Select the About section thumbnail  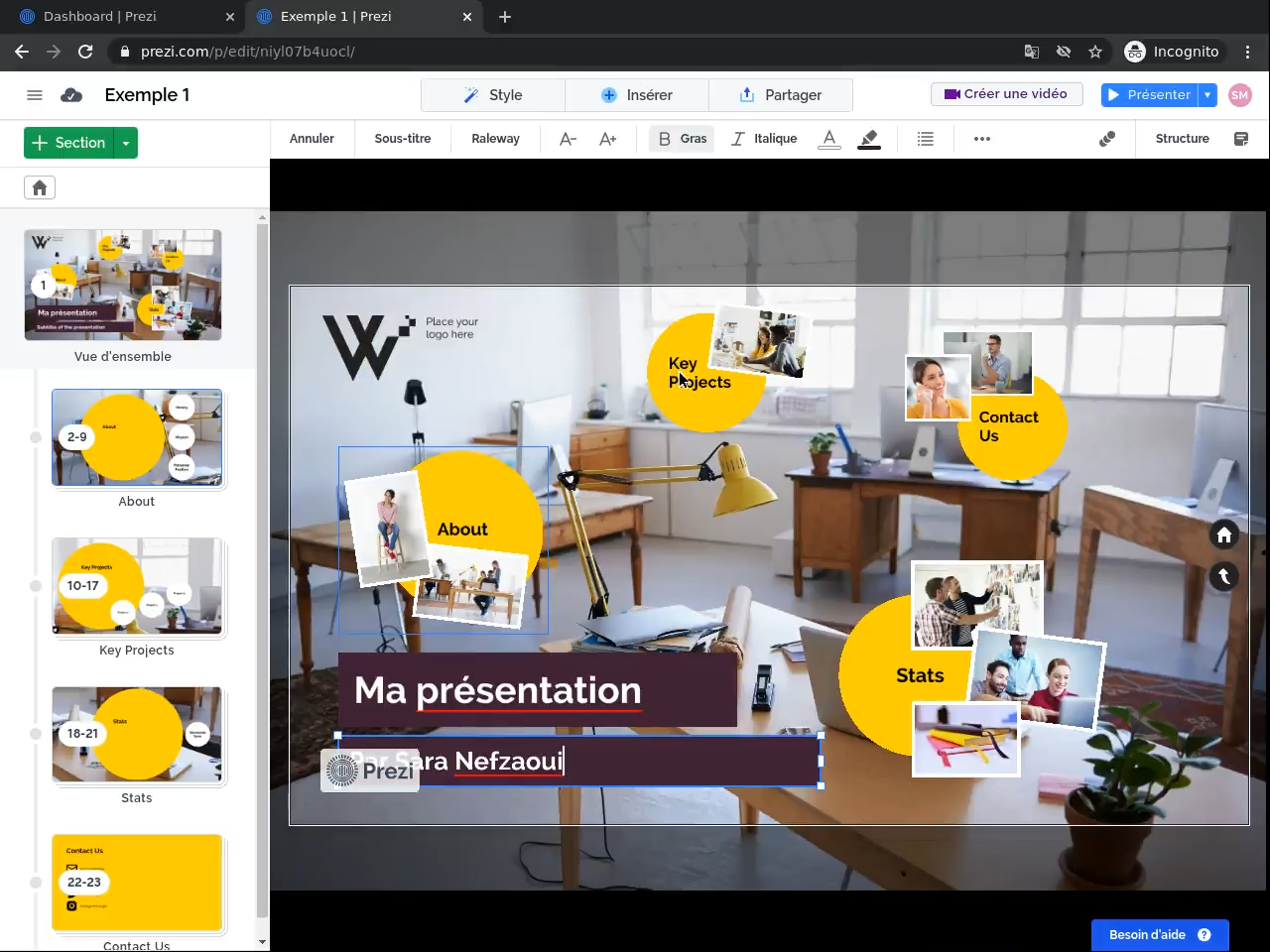(x=137, y=437)
